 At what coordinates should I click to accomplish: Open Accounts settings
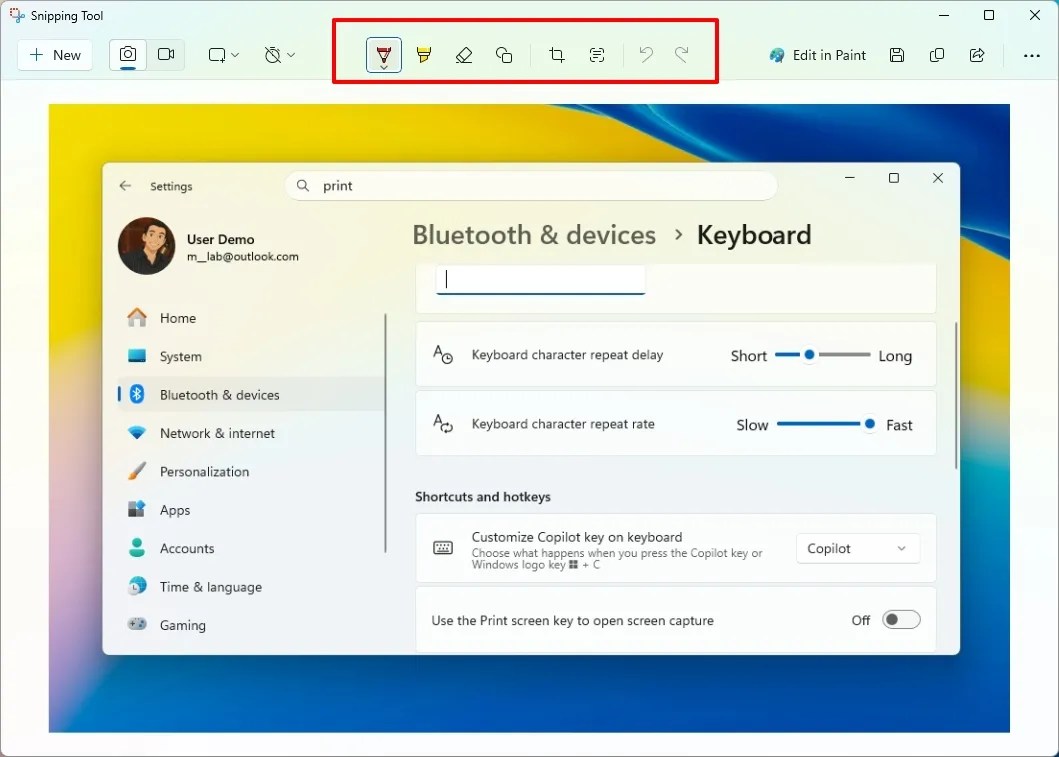click(x=251, y=549)
